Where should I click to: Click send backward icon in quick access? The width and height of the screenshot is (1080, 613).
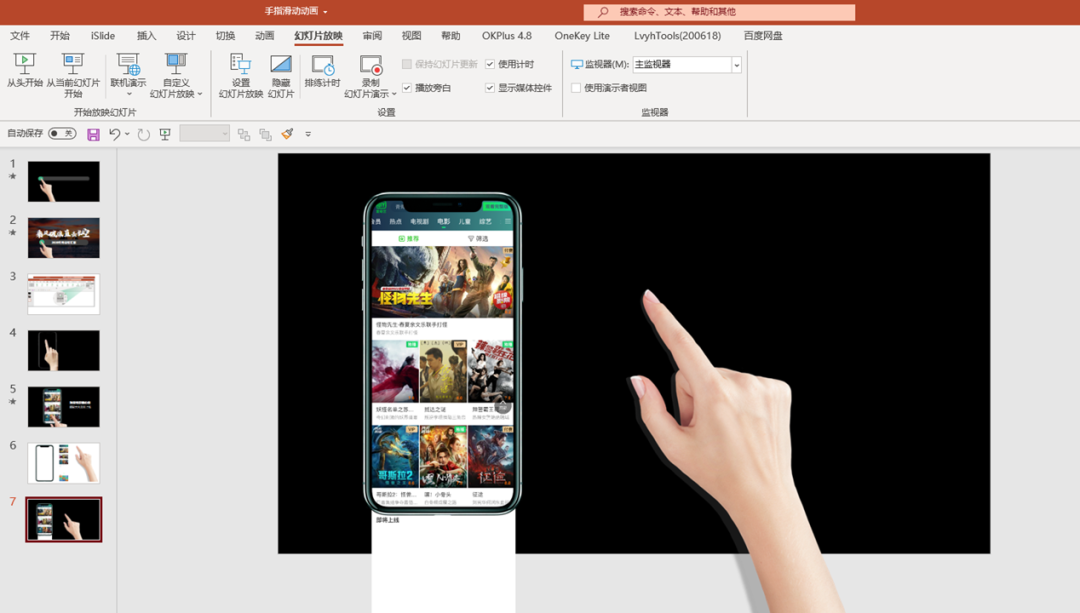[265, 135]
